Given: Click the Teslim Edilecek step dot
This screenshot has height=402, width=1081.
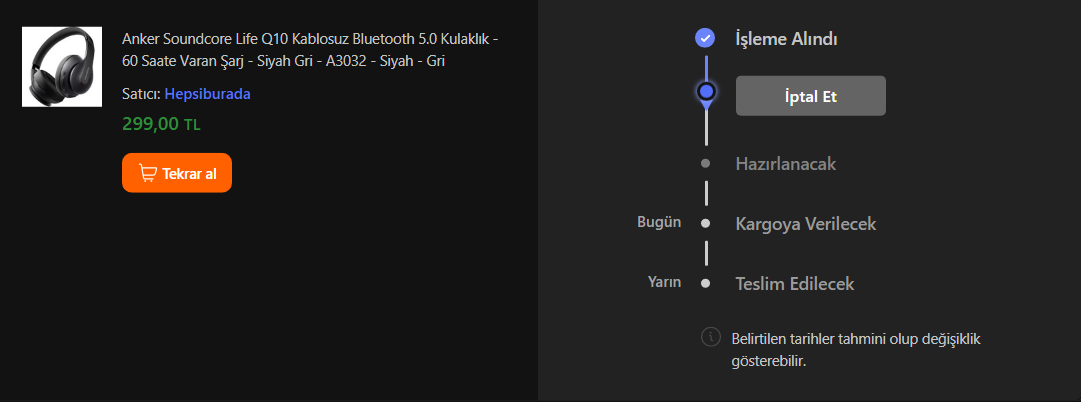Looking at the screenshot, I should pos(706,283).
